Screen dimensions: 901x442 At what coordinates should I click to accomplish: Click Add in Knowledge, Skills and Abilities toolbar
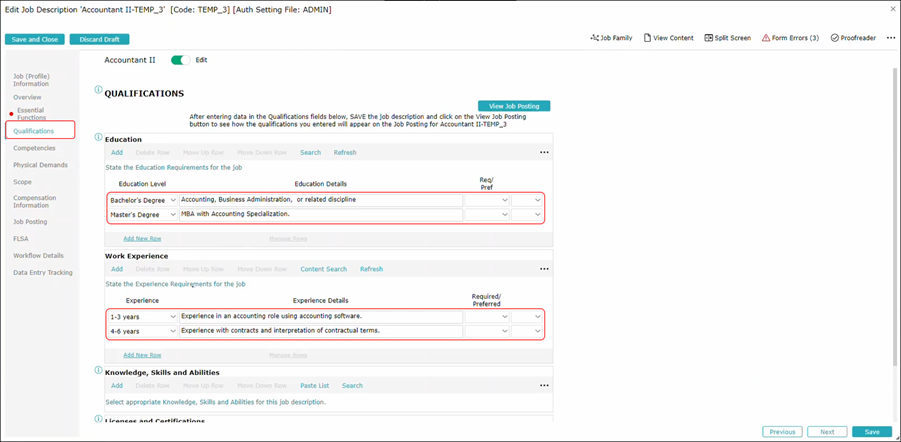coord(117,386)
